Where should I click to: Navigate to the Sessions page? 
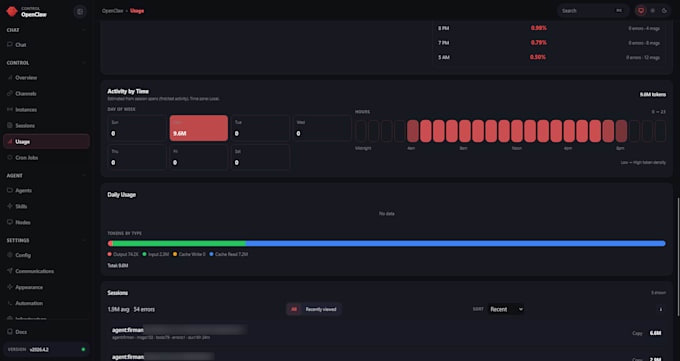pos(46,125)
